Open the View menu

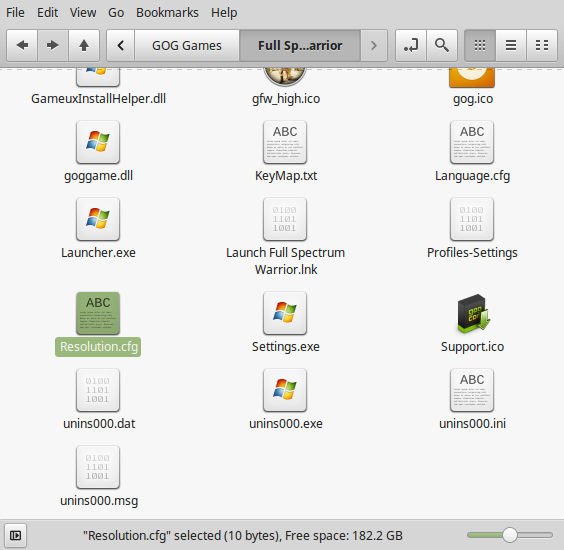[x=83, y=13]
